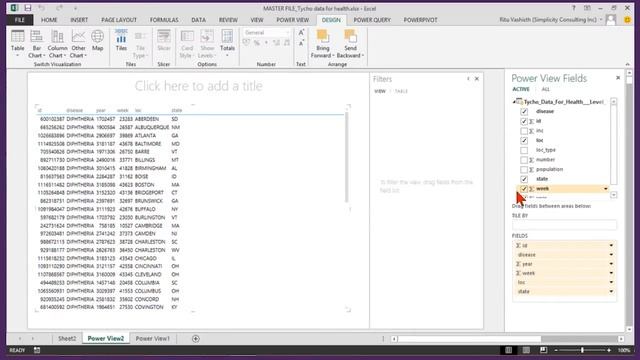
Task: Open the Power View1 sheet tab
Action: click(x=153, y=338)
